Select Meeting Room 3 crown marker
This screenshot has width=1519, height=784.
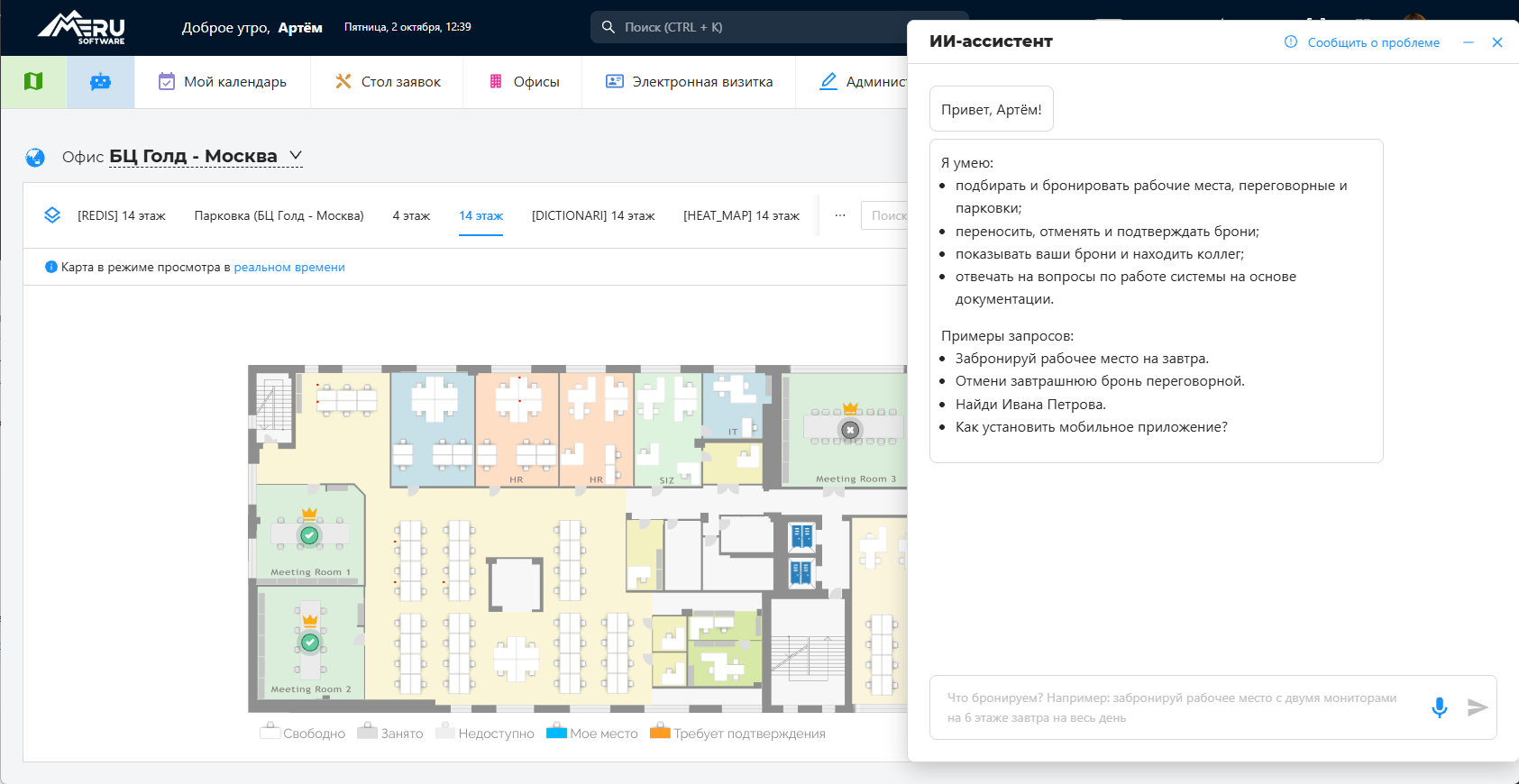click(x=850, y=408)
